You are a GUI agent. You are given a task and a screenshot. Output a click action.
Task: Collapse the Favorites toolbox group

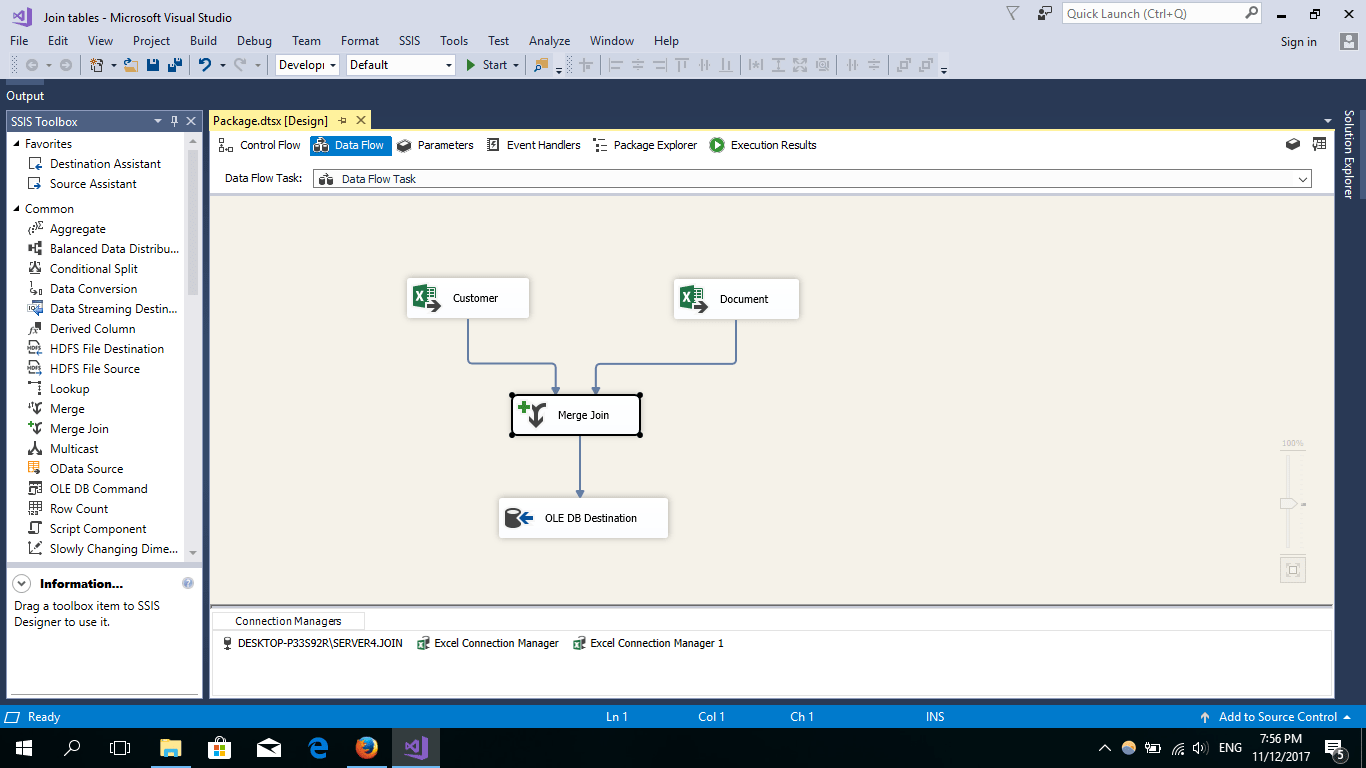point(17,144)
